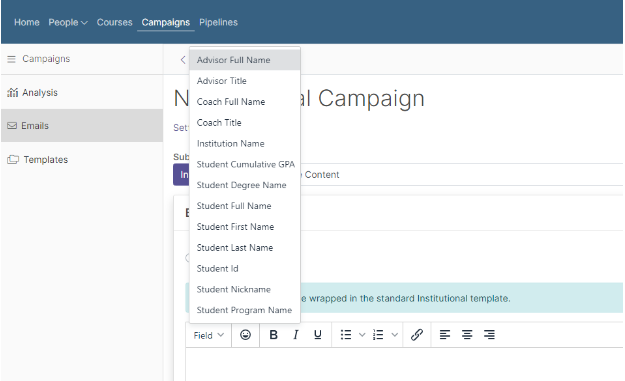The image size is (625, 381).
Task: Click the Analysis chart icon in the sidebar
Action: 12,92
